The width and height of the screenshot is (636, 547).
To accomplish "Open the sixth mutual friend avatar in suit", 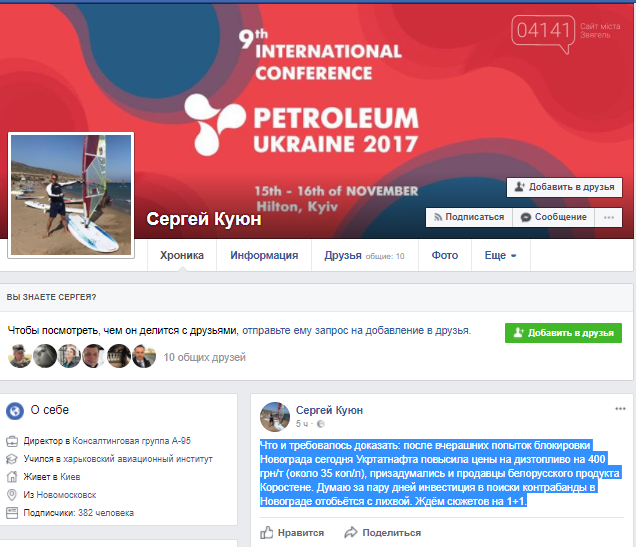I will (x=144, y=356).
